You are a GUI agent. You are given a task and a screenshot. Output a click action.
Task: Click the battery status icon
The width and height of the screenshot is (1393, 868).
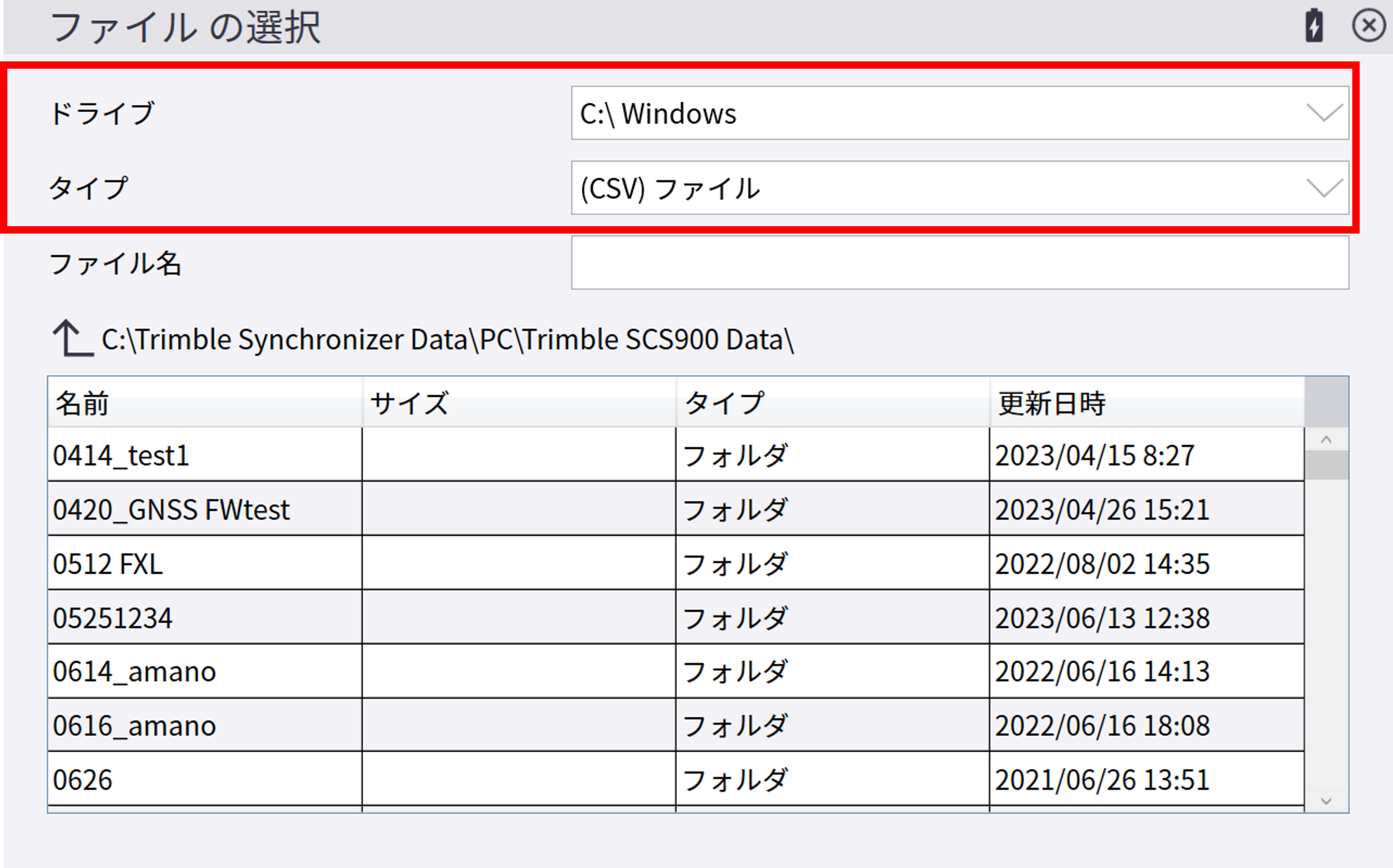coord(1314,26)
